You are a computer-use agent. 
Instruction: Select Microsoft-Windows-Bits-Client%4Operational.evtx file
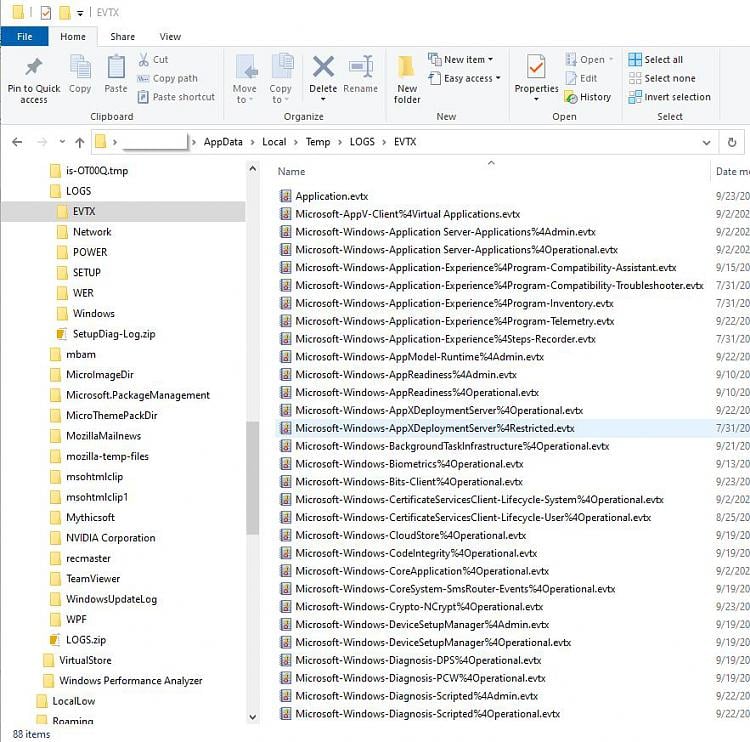click(x=409, y=482)
